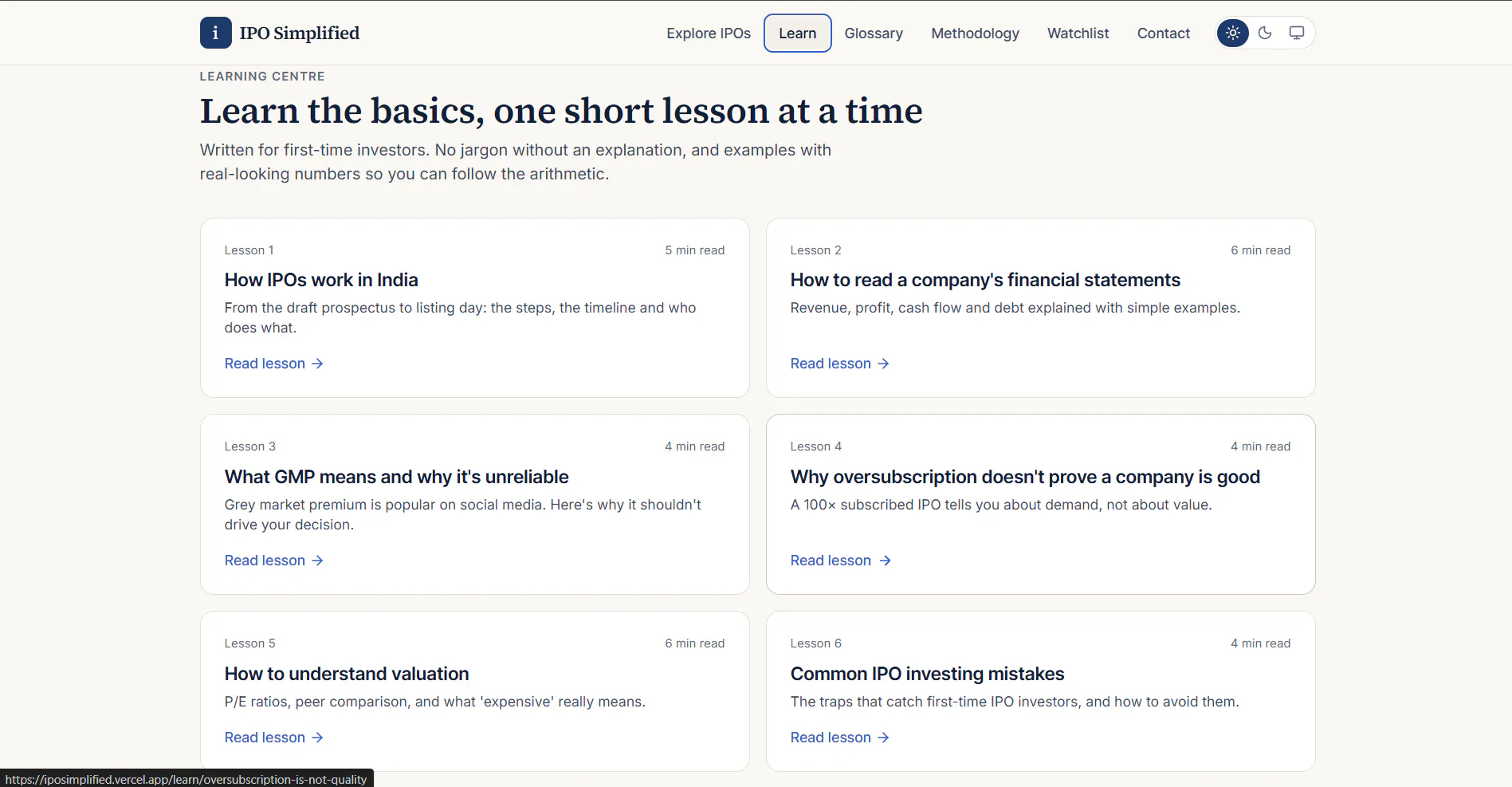Viewport: 1512px width, 787px height.
Task: Click '5 min read' on Lesson 1
Action: pos(695,250)
